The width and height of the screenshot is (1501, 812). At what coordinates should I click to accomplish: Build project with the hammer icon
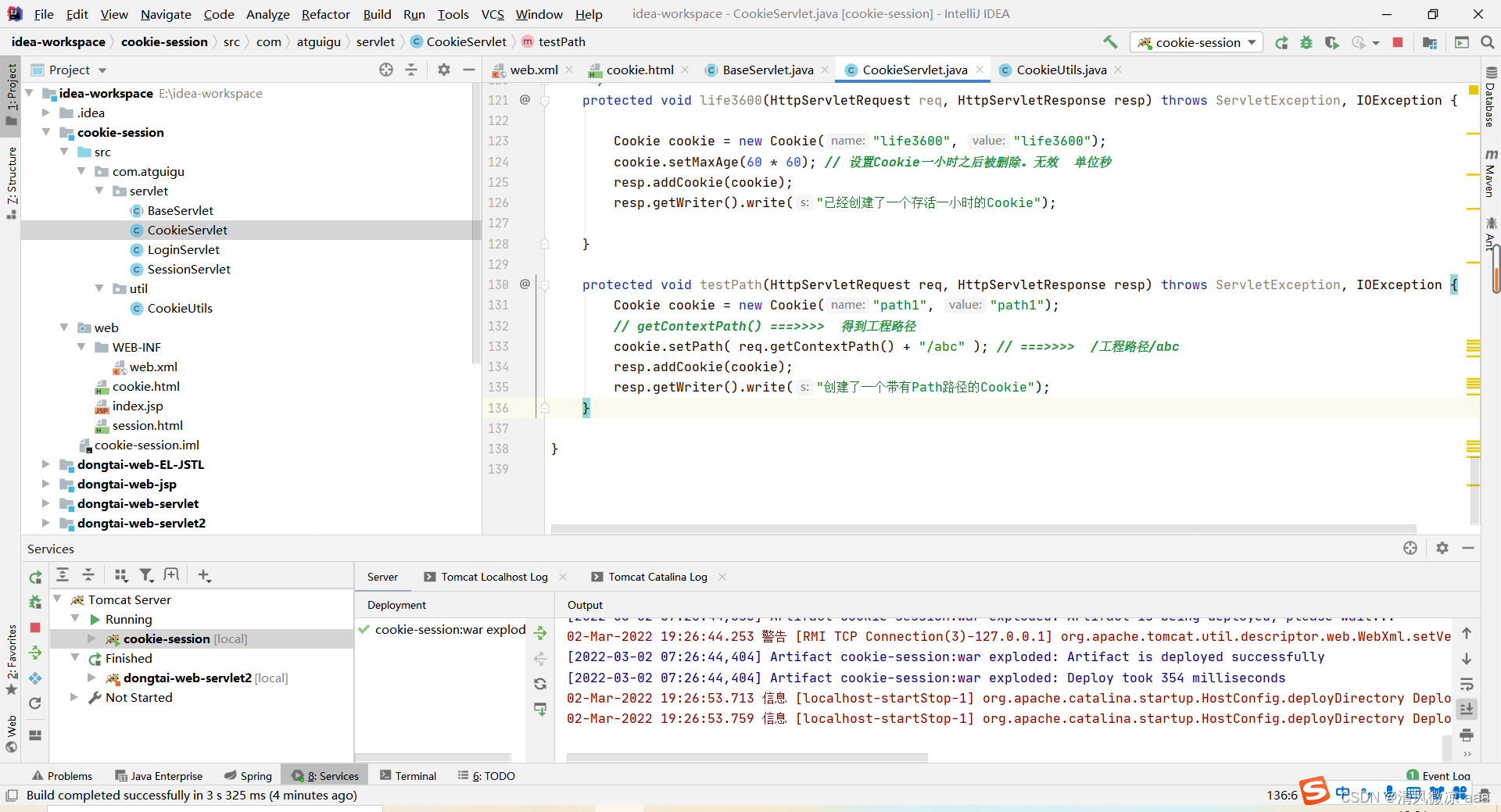click(x=1110, y=42)
